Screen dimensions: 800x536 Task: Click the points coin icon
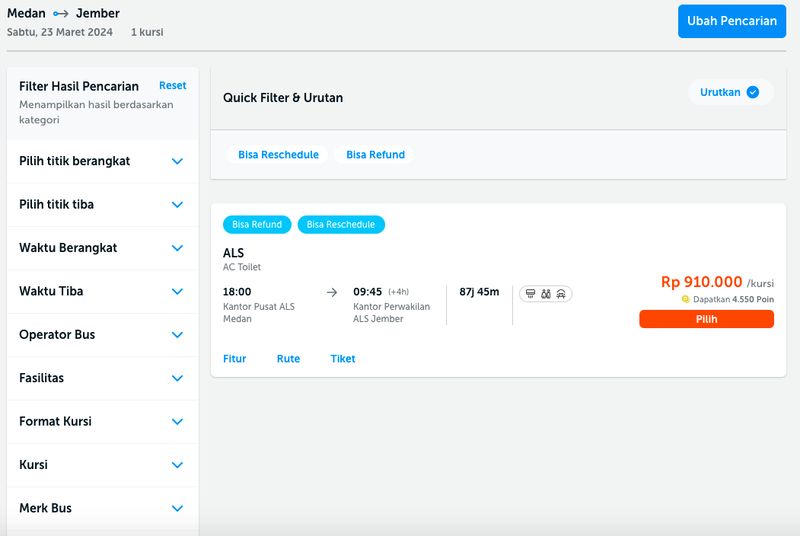685,299
